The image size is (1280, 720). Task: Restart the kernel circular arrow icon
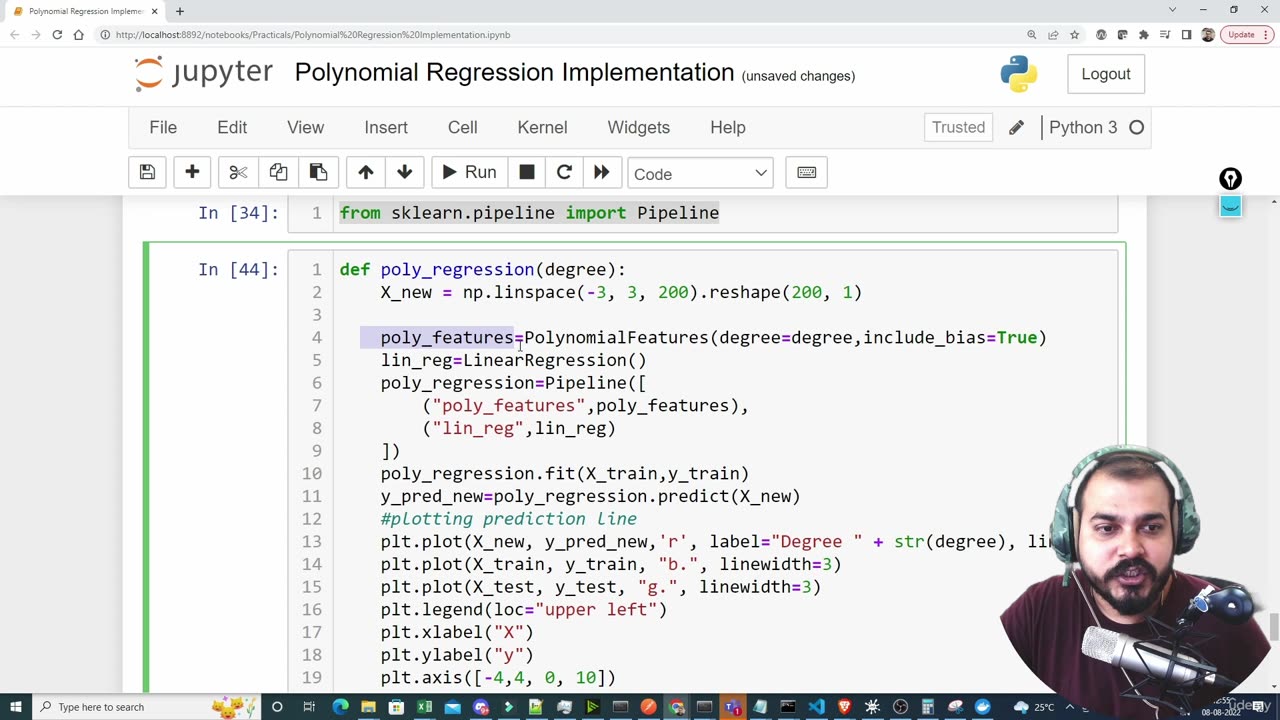pos(564,173)
